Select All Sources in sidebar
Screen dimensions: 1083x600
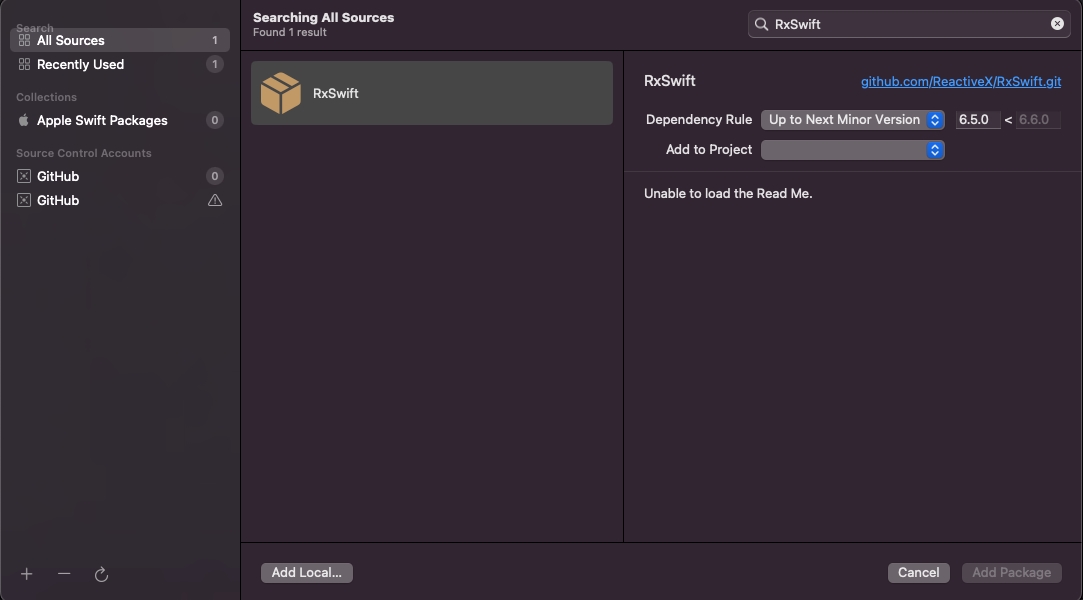[71, 40]
